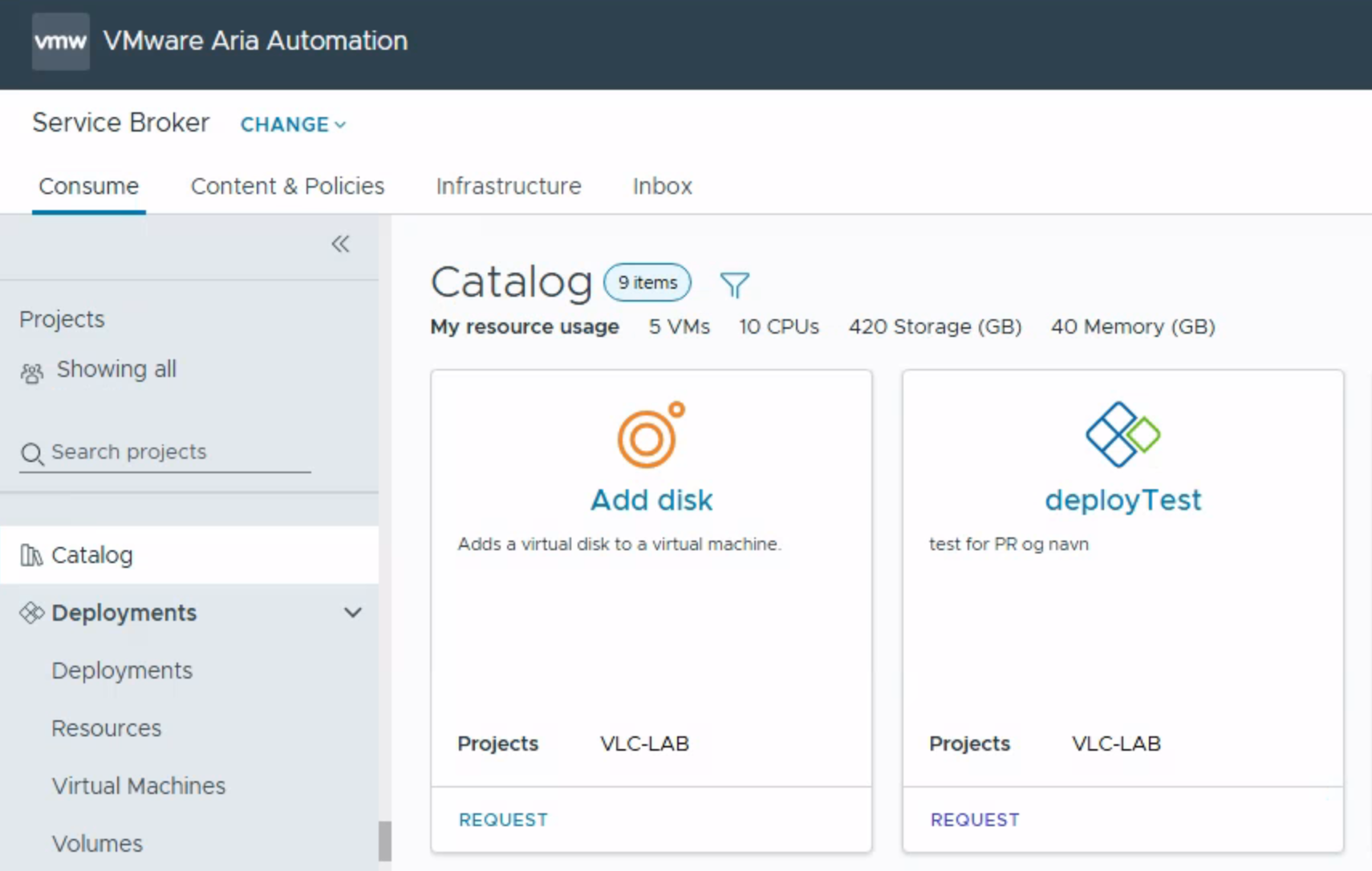Click the 420 Storage (GB) value
1372x871 pixels.
(936, 327)
